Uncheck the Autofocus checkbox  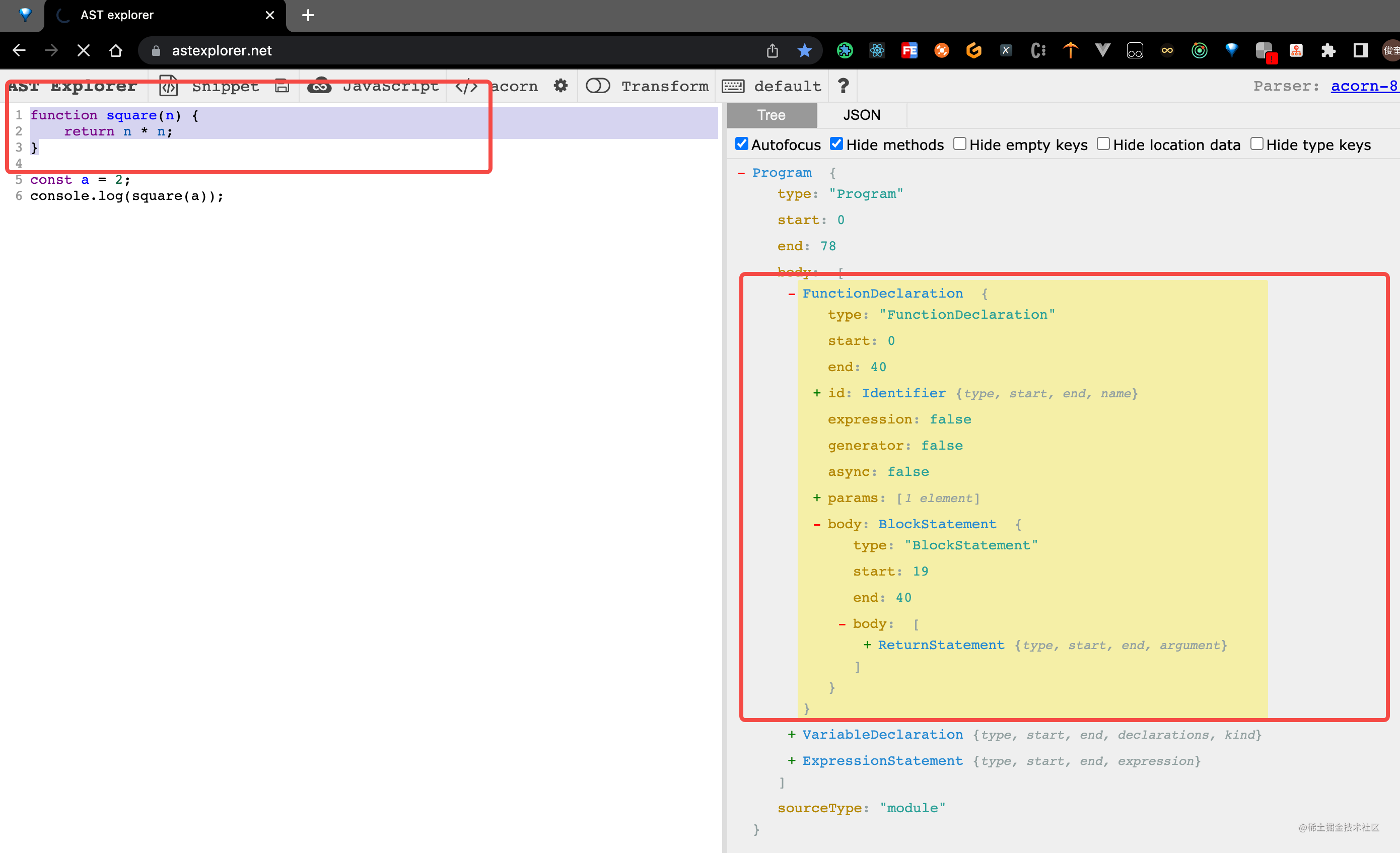point(741,145)
